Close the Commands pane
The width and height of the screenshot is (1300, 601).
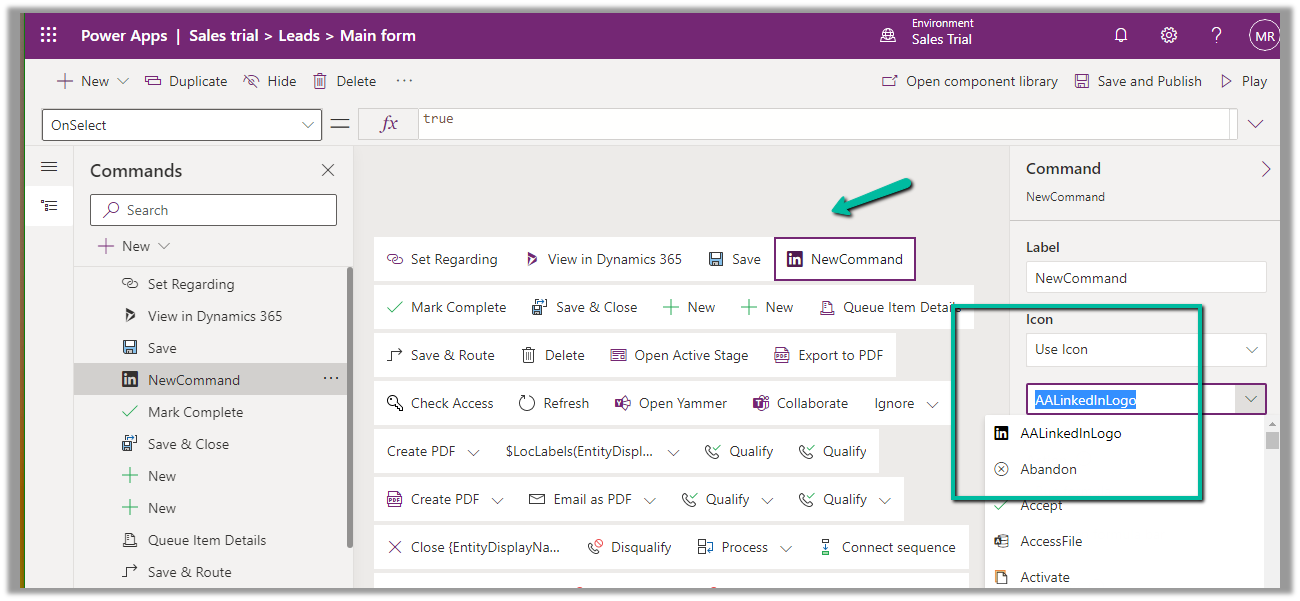coord(328,171)
